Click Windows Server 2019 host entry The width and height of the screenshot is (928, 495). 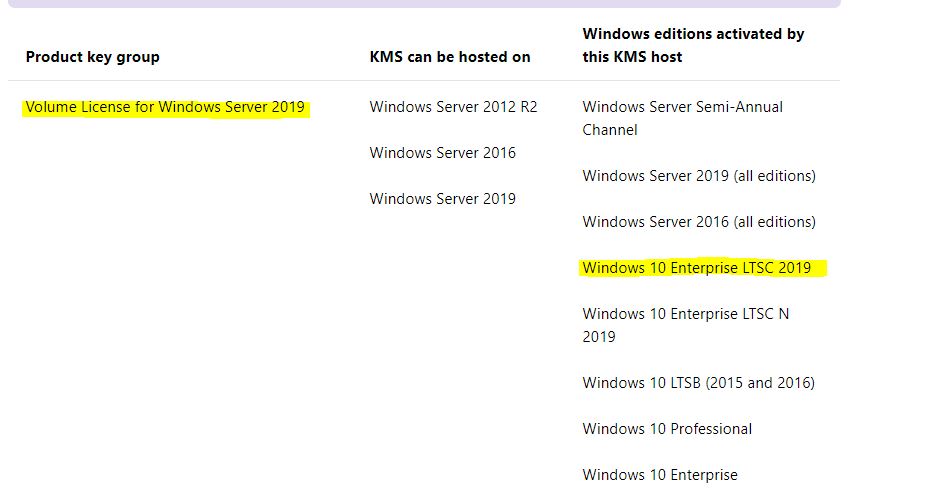443,199
